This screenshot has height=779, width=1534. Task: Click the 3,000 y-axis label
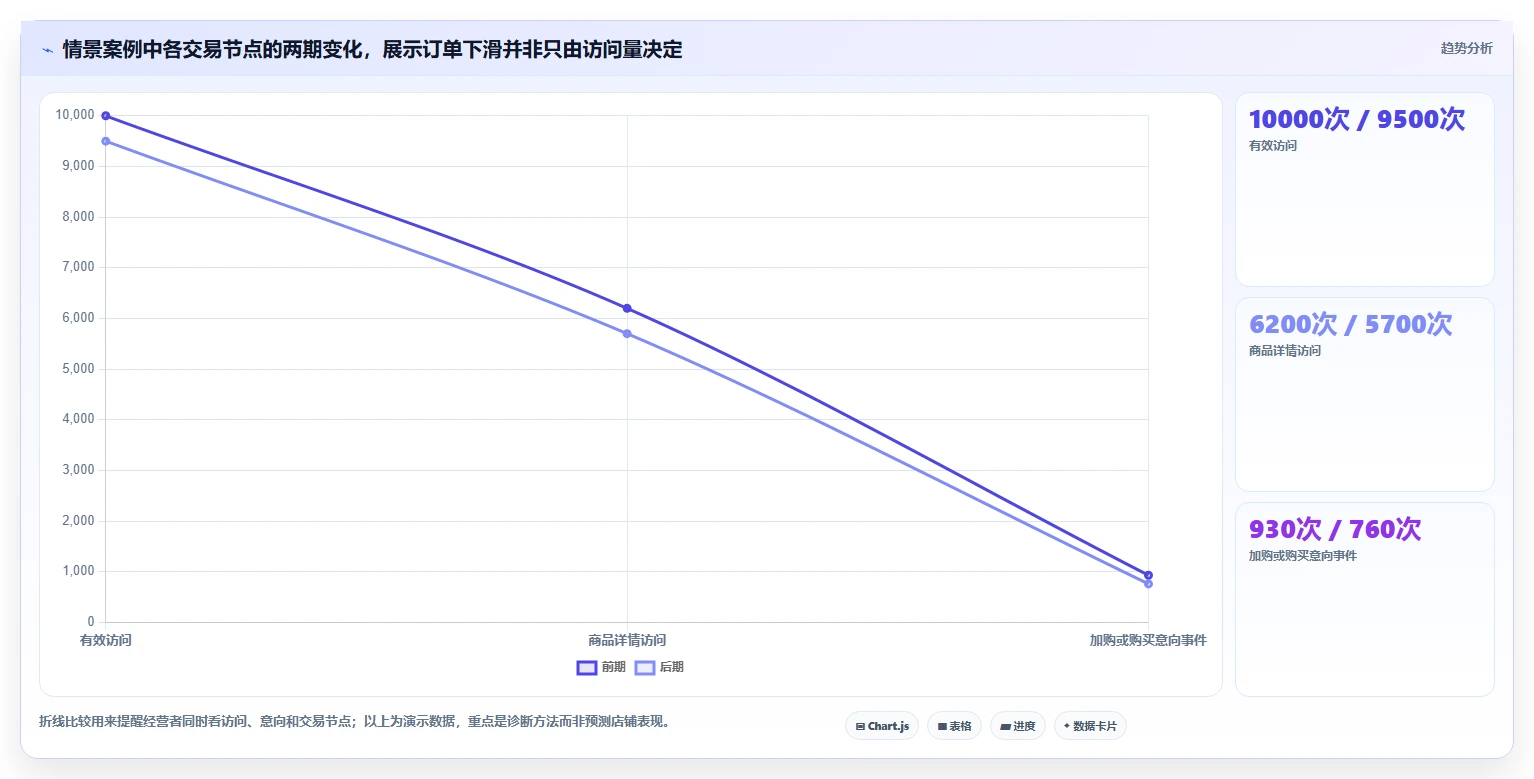pos(78,470)
